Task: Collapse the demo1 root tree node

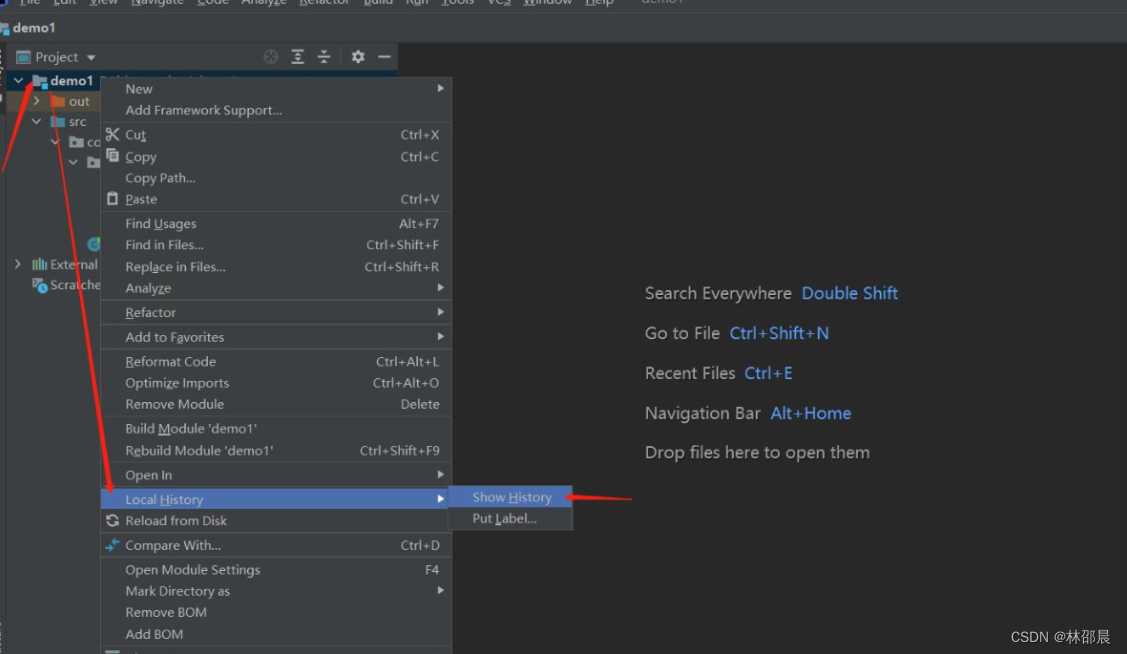Action: tap(18, 81)
